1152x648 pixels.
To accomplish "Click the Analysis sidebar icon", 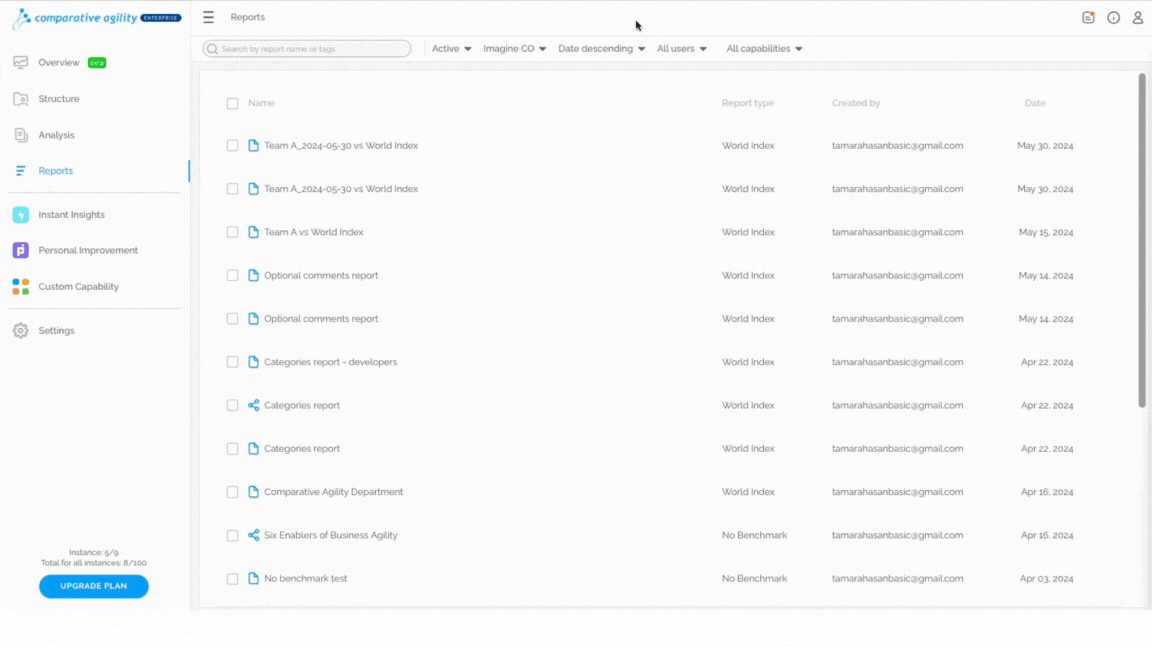I will (21, 135).
